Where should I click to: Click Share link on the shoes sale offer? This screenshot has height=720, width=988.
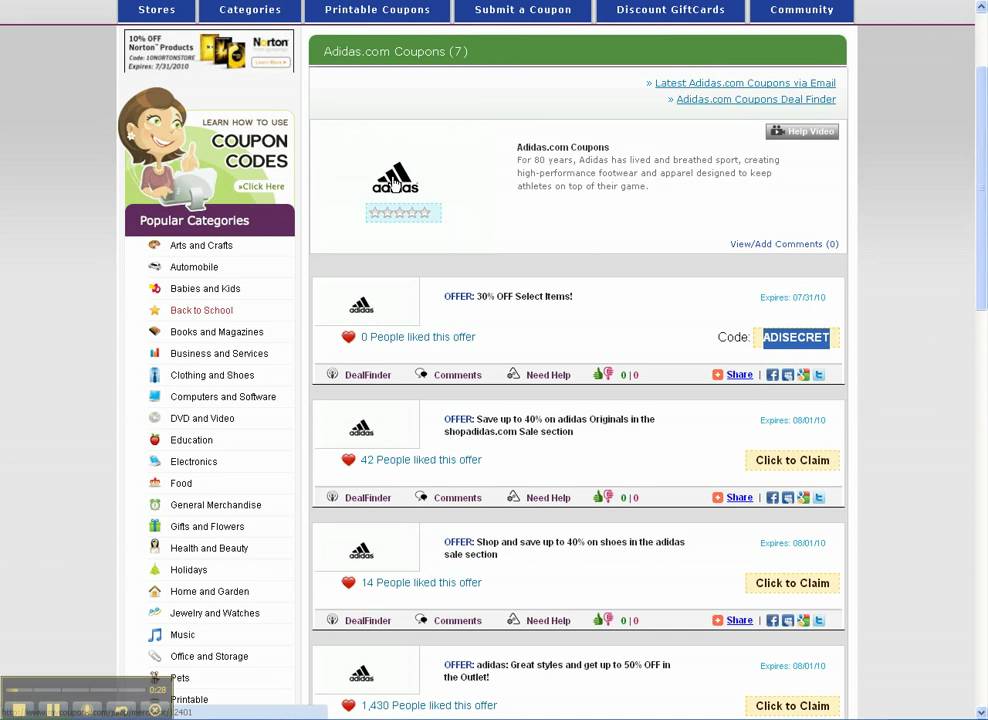[x=740, y=620]
